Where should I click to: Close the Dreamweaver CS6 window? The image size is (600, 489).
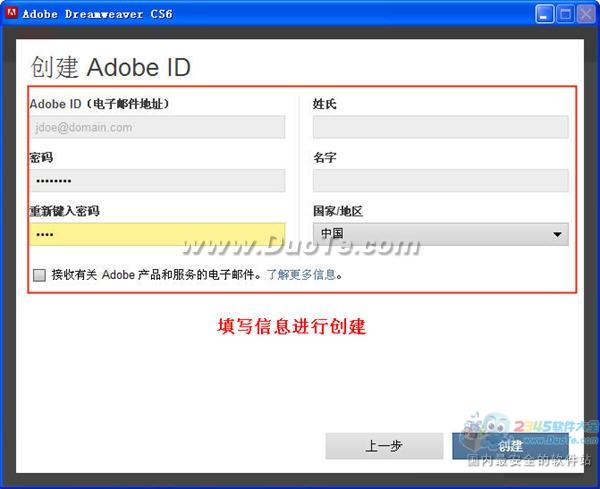point(586,15)
